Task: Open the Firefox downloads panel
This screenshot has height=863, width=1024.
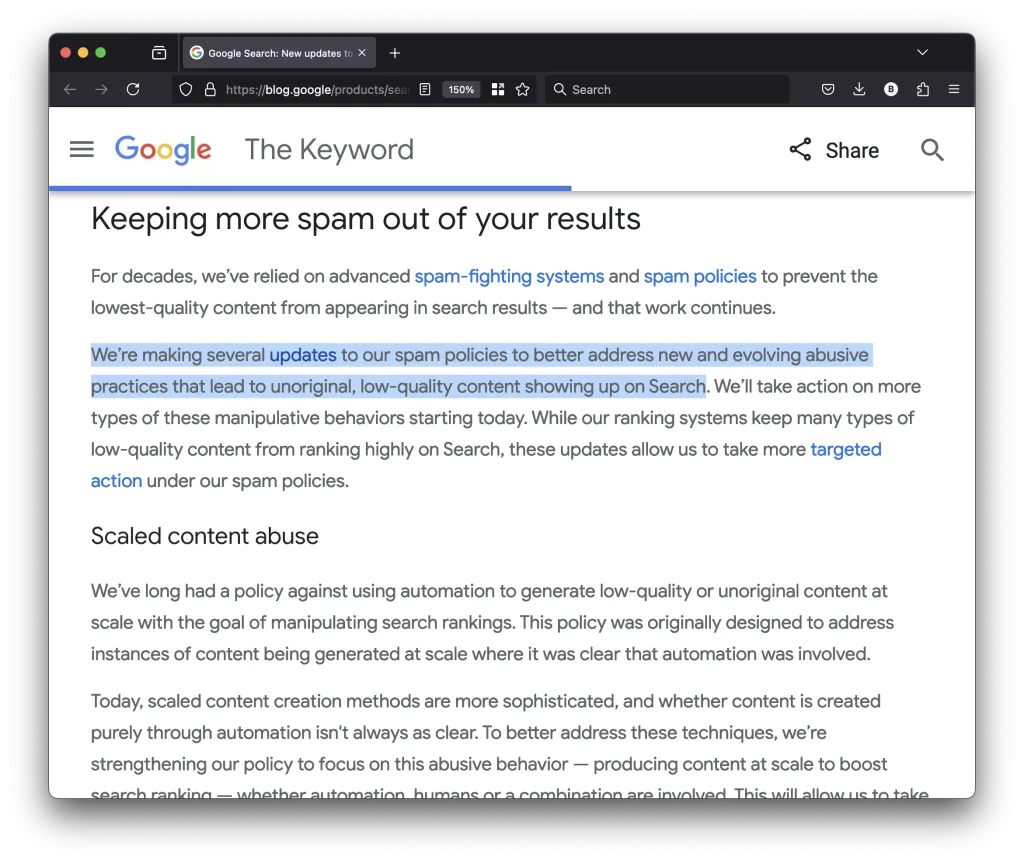Action: click(859, 90)
